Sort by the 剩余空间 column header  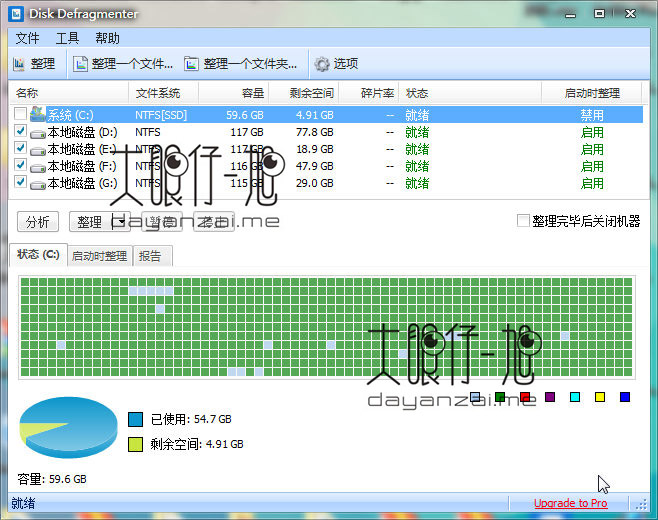(303, 93)
